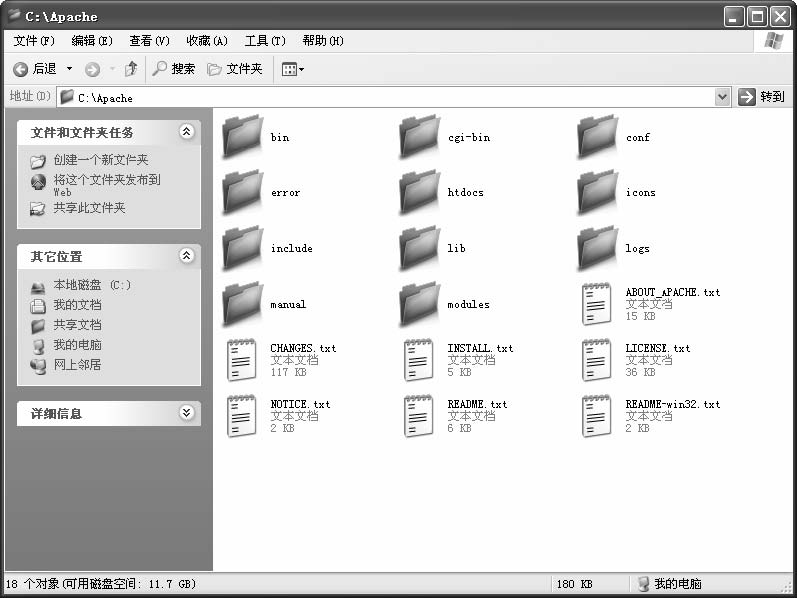Go up one folder level
This screenshot has height=598, width=797.
[x=132, y=69]
